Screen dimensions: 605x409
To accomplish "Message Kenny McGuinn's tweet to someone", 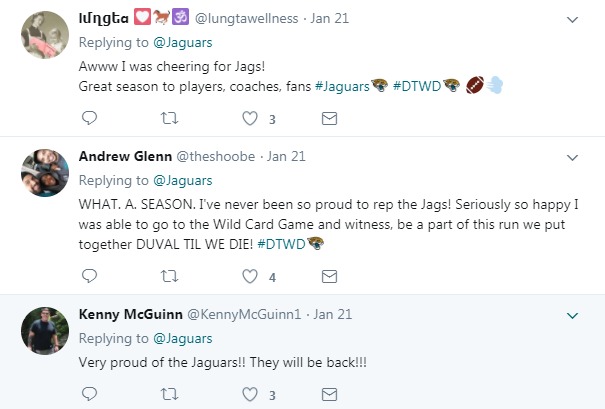I will point(329,395).
